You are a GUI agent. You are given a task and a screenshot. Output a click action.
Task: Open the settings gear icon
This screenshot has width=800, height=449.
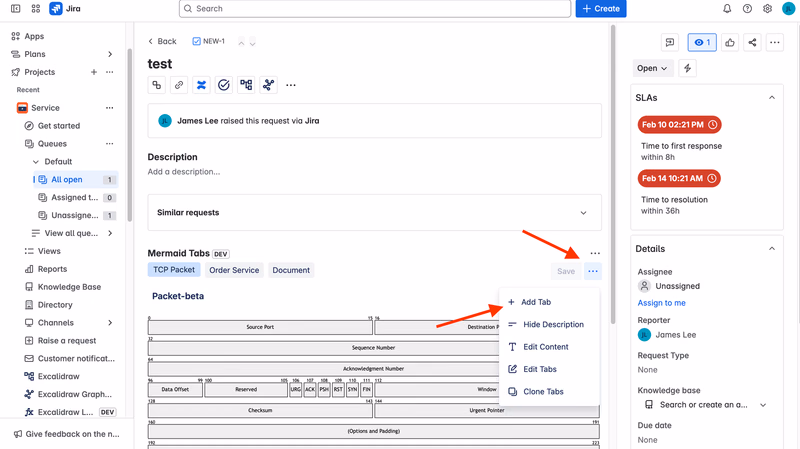[x=767, y=9]
